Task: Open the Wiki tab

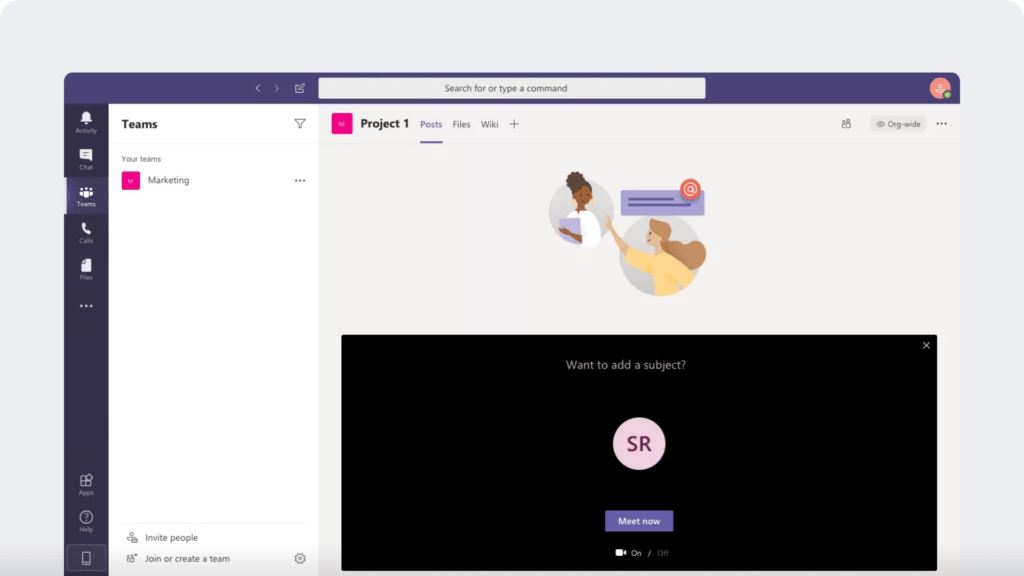Action: 489,124
